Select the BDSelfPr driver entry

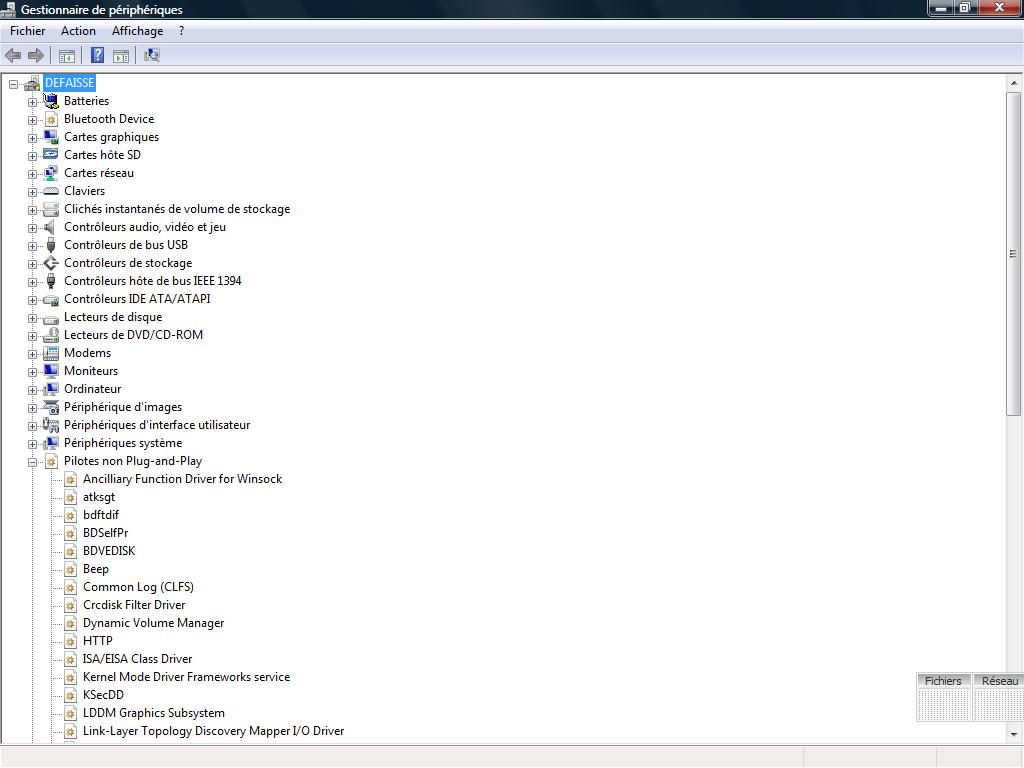(105, 533)
